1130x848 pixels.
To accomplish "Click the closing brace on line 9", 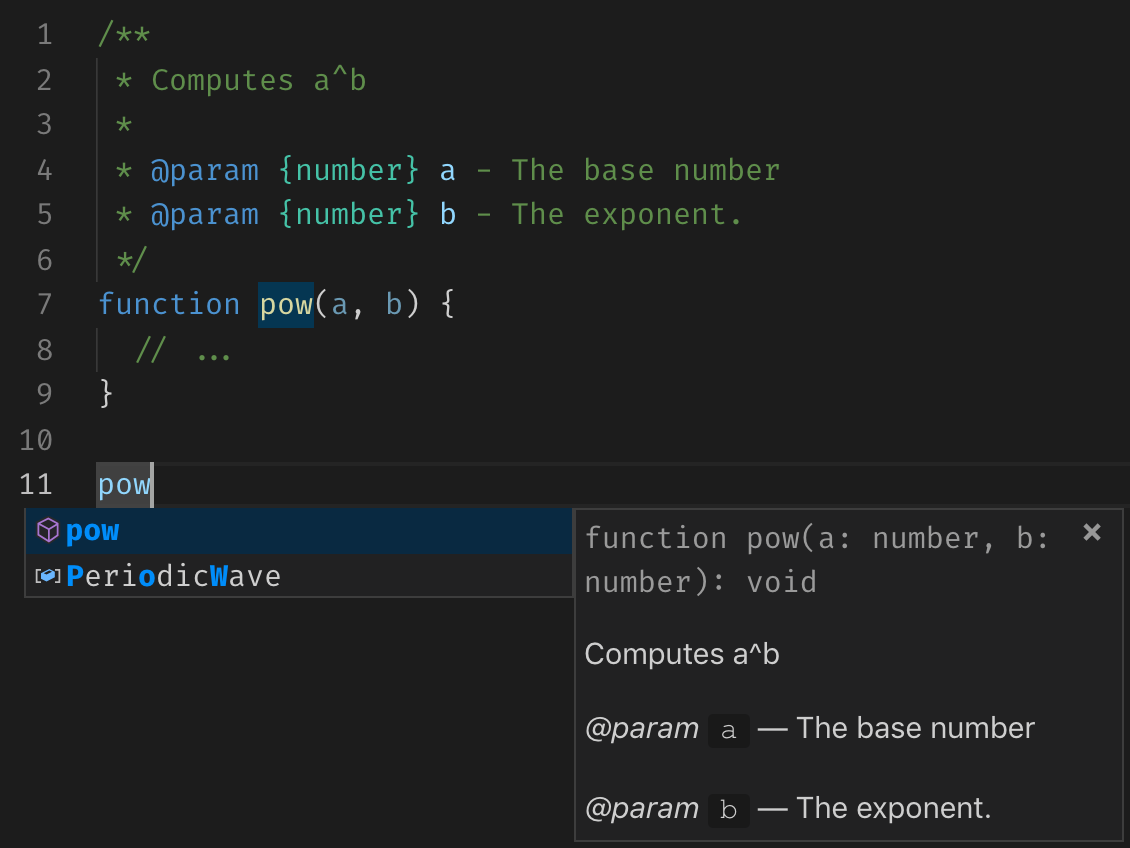I will pos(106,394).
